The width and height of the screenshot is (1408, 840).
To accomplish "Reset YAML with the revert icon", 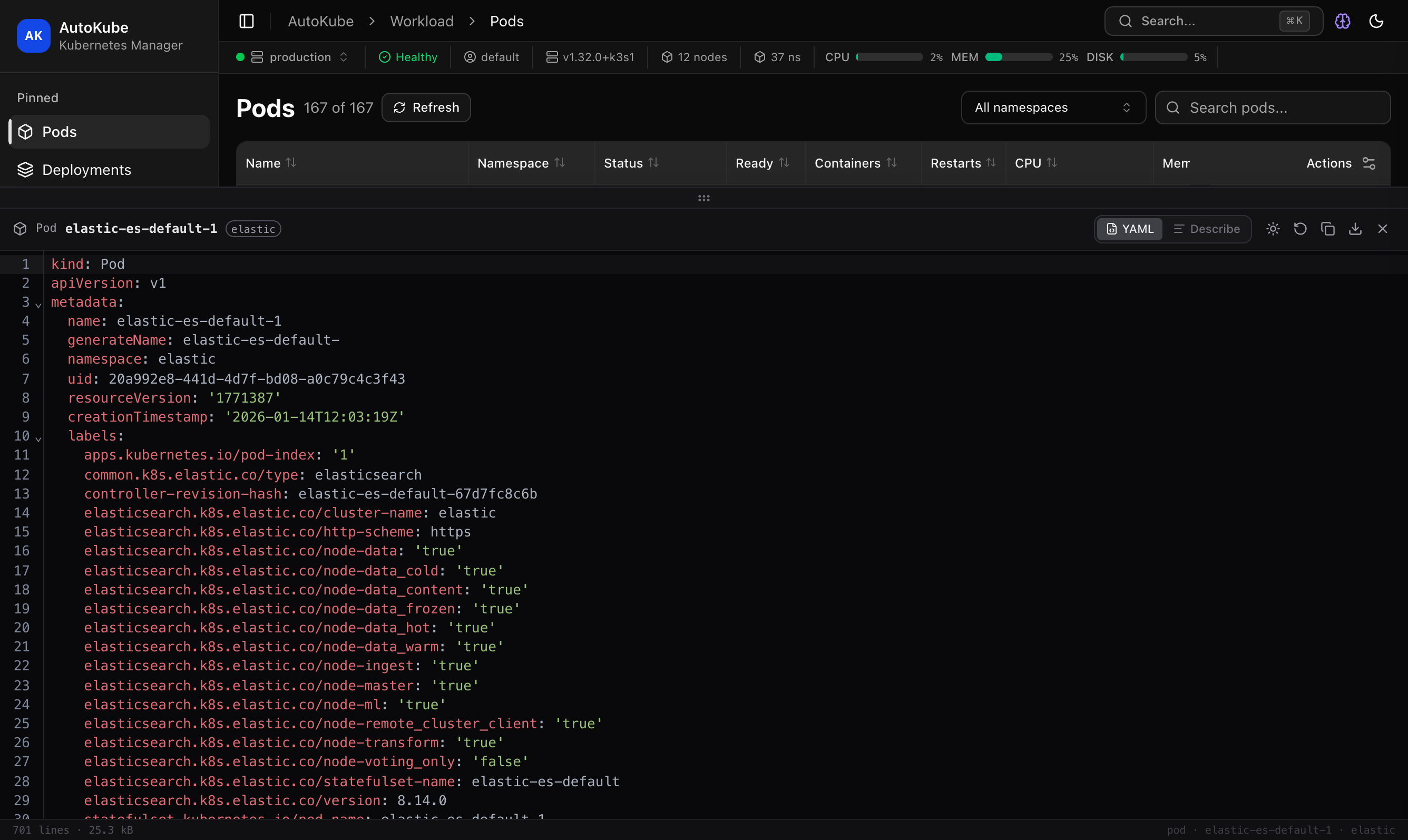I will (1300, 229).
